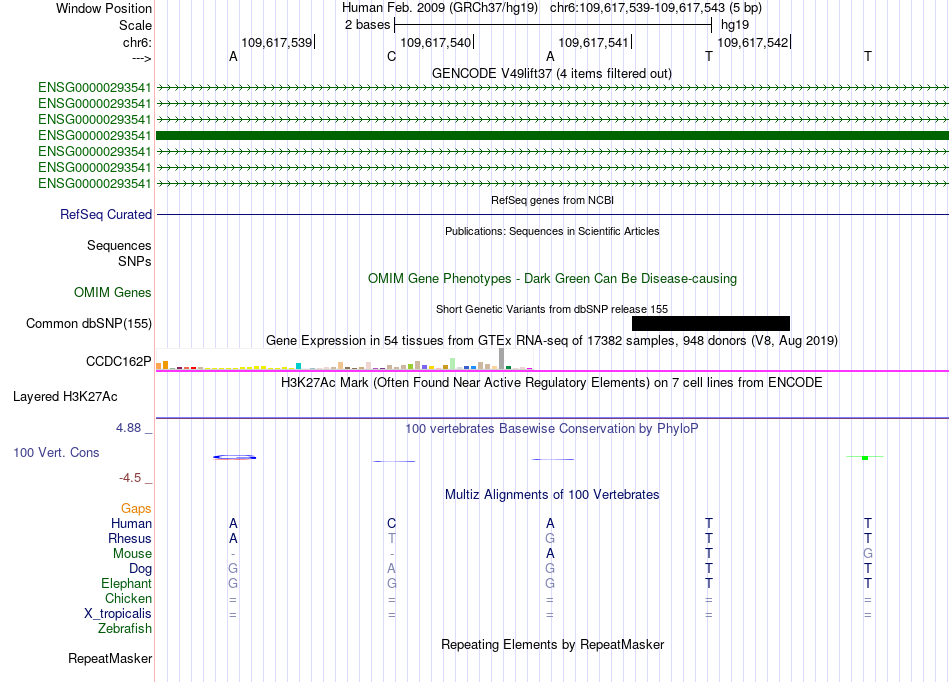
Task: Click the Human row C in Multiz alignment
Action: pyautogui.click(x=391, y=523)
